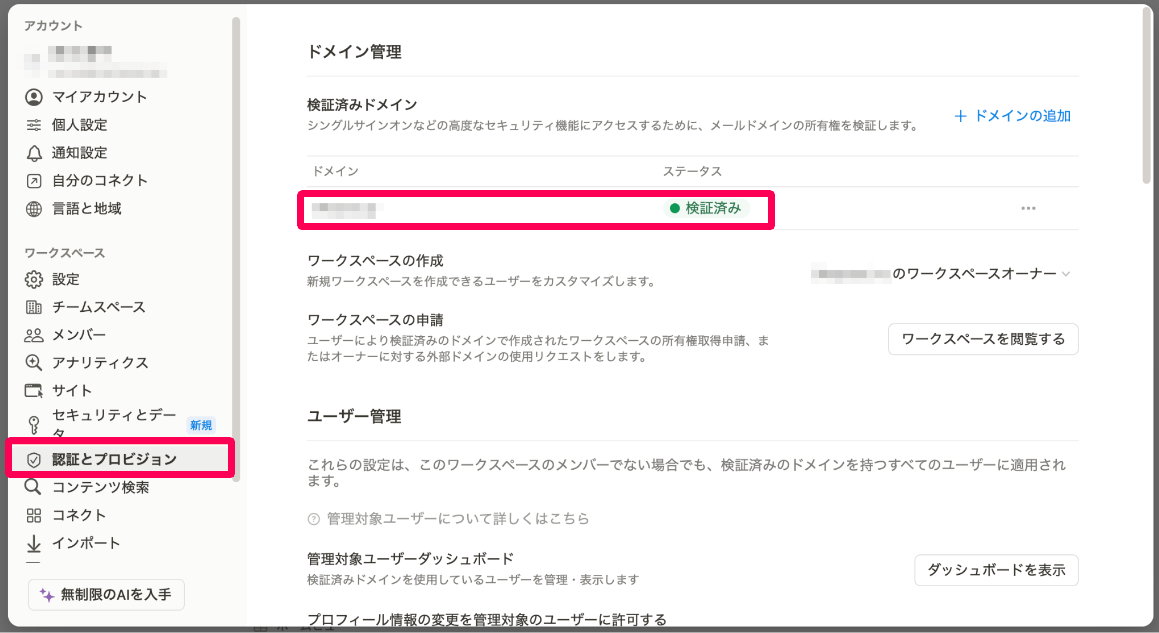Click the language and region globe icon

[x=34, y=209]
